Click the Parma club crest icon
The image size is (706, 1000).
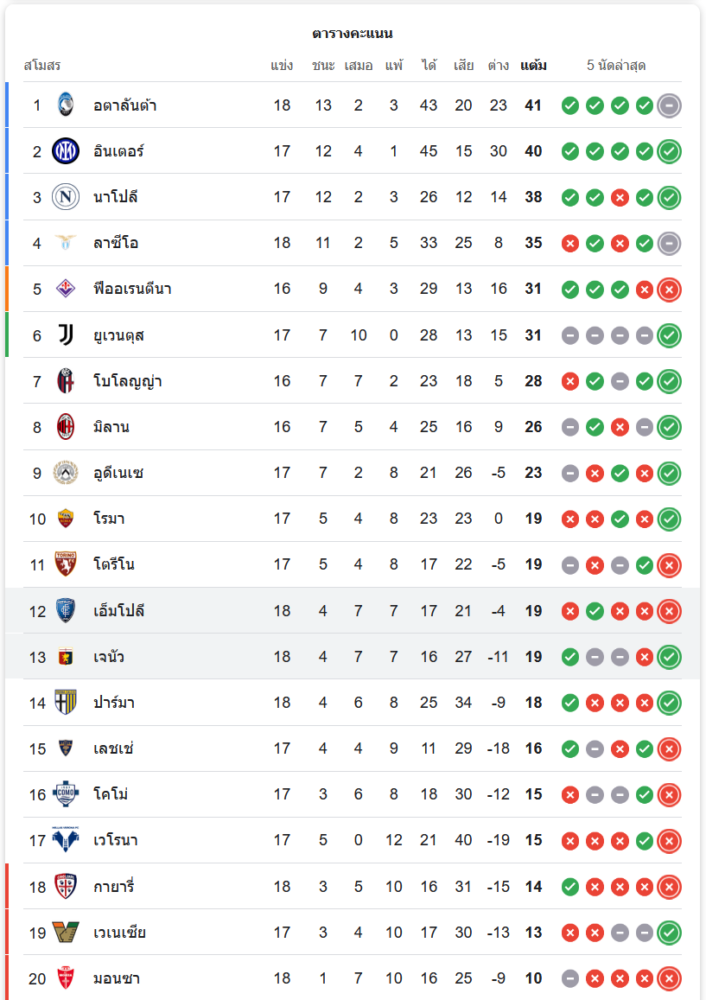[x=66, y=703]
